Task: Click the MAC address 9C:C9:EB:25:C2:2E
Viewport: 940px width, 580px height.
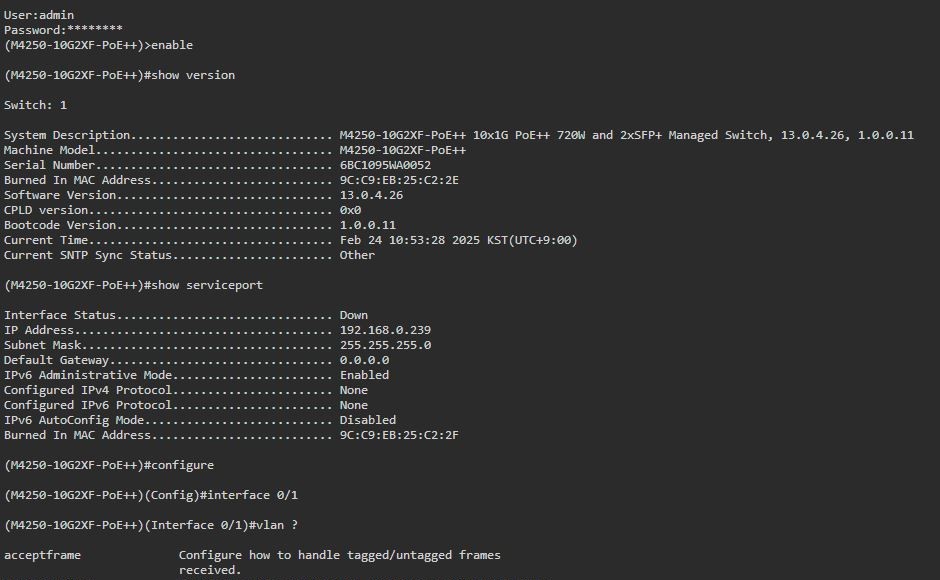Action: tap(399, 180)
